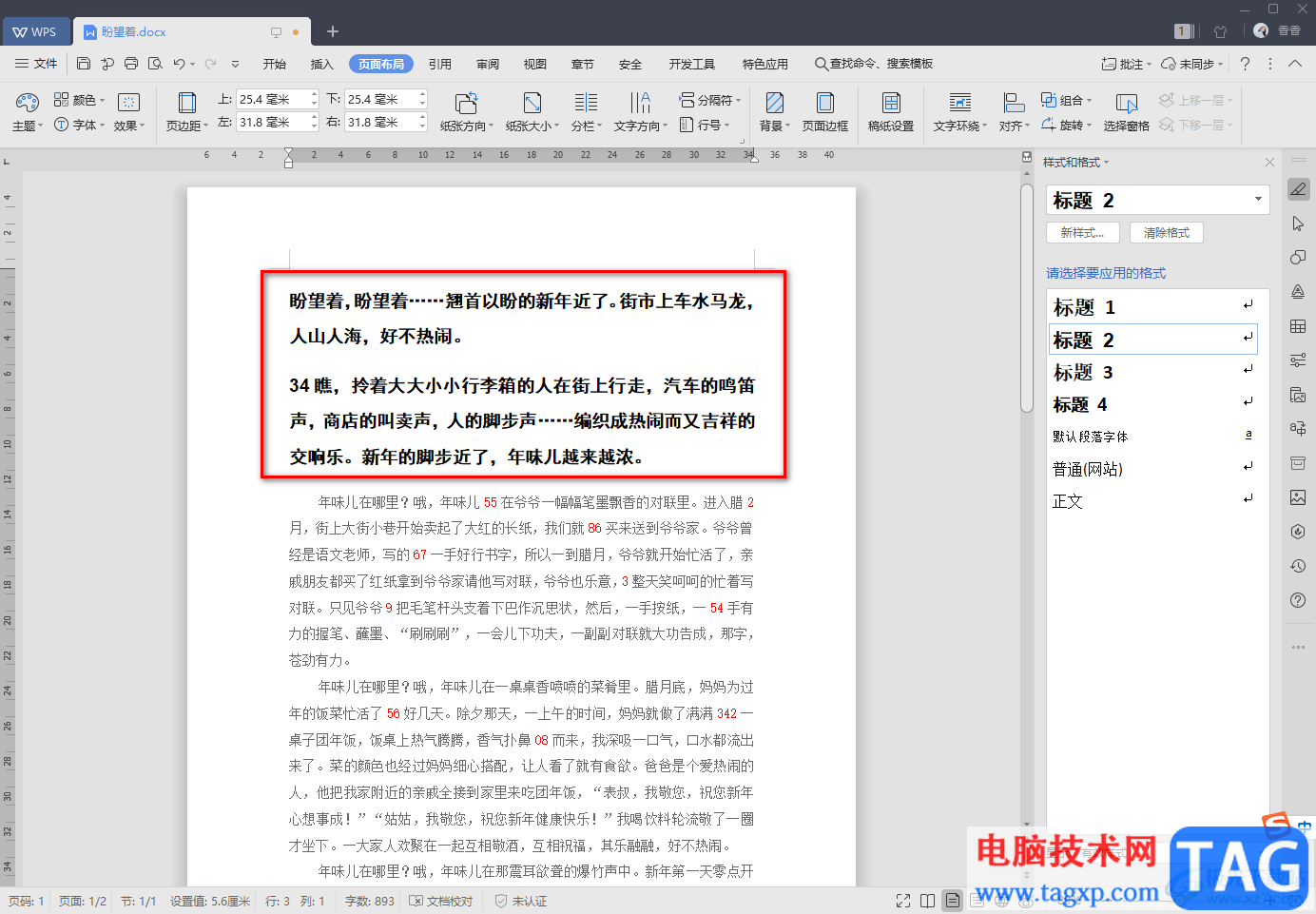Expand the 行号 (Line numbers) dropdown
Image resolution: width=1316 pixels, height=914 pixels.
(x=706, y=125)
